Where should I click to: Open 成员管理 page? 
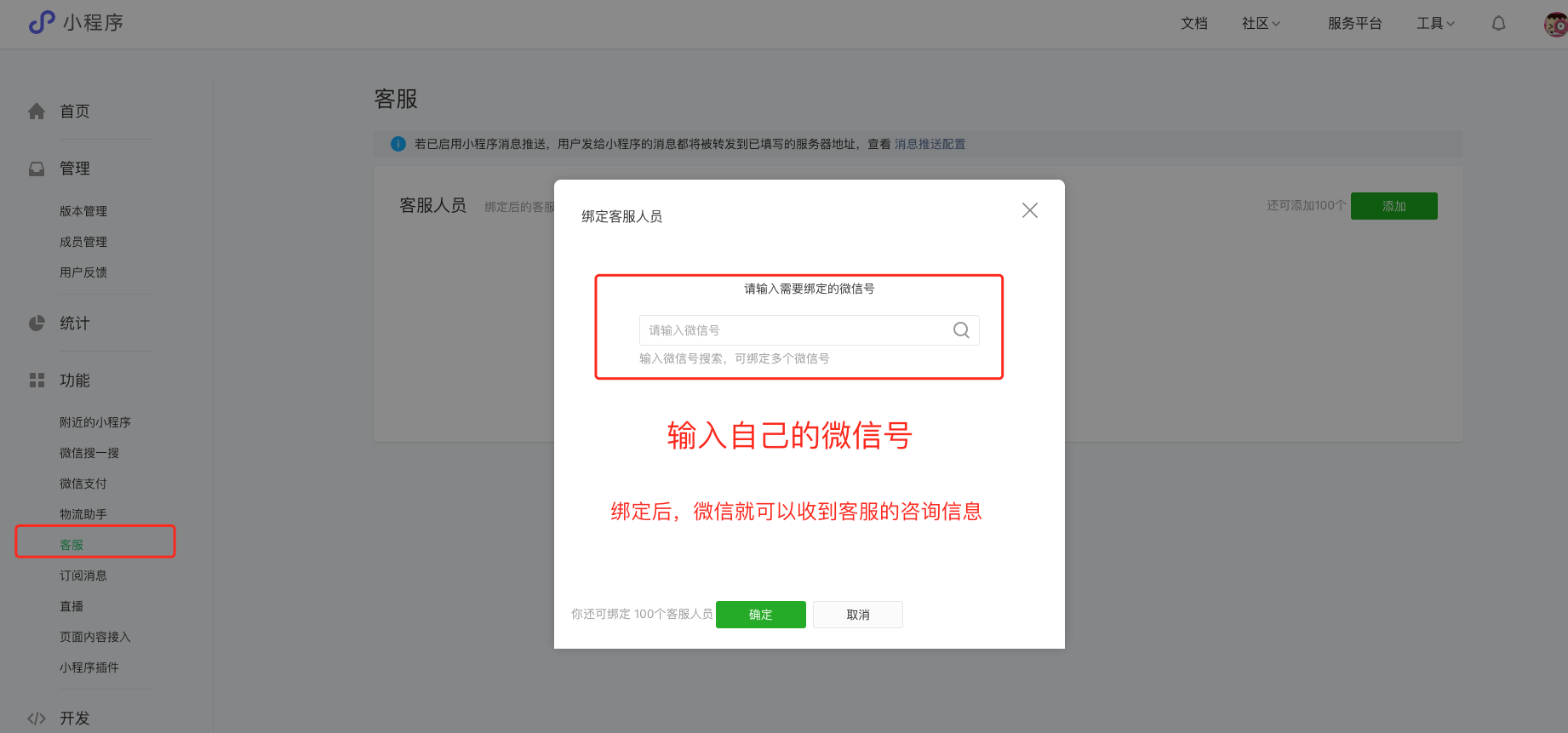tap(83, 242)
